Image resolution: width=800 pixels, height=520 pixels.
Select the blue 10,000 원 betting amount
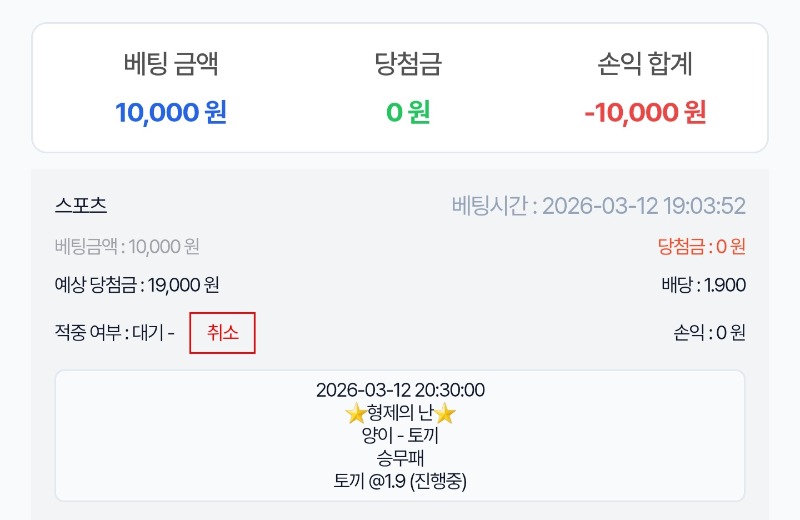[171, 112]
